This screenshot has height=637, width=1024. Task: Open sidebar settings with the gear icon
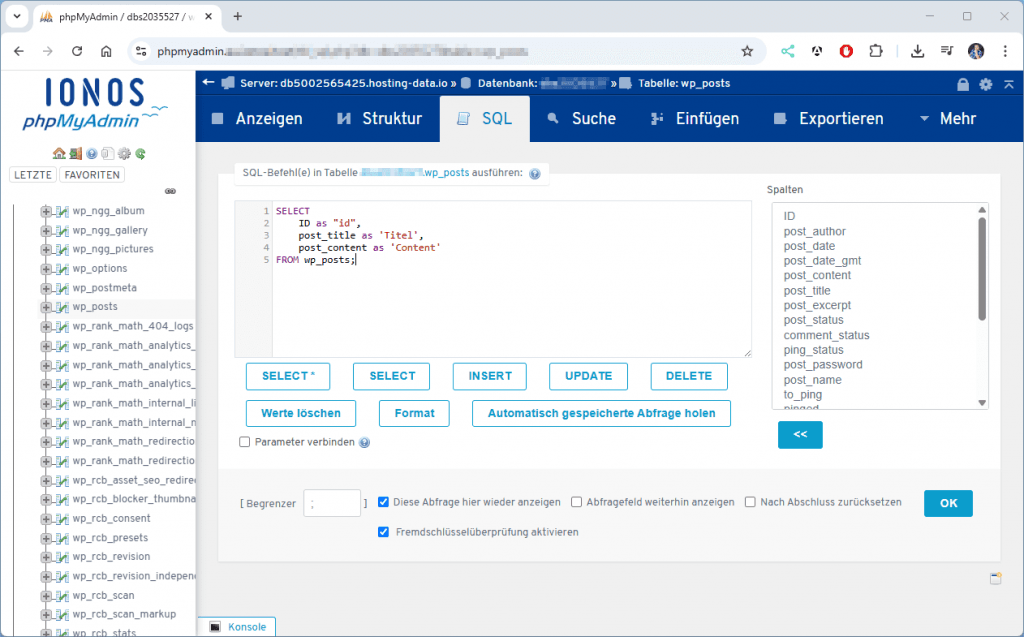[x=124, y=153]
